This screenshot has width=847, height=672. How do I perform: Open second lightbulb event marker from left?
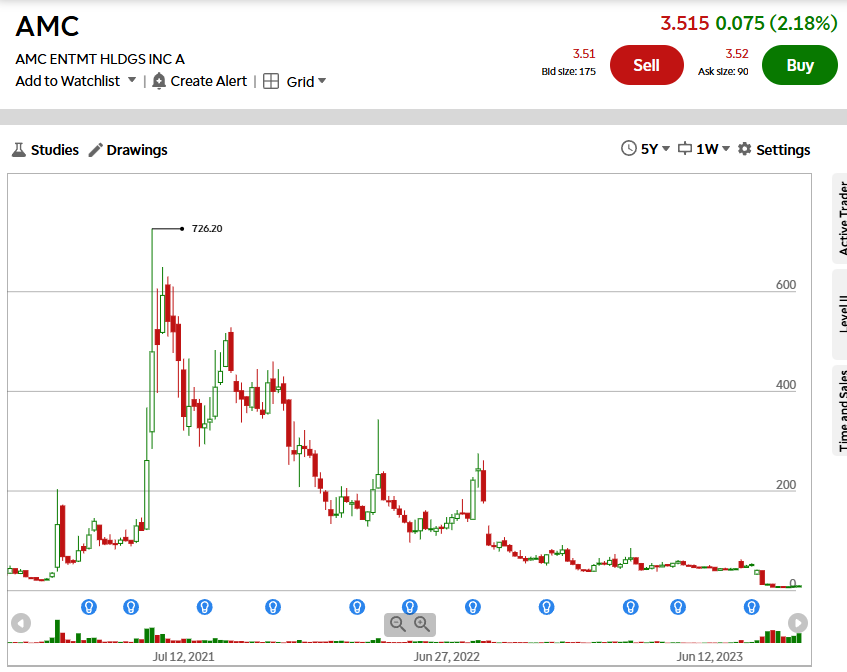[x=131, y=607]
